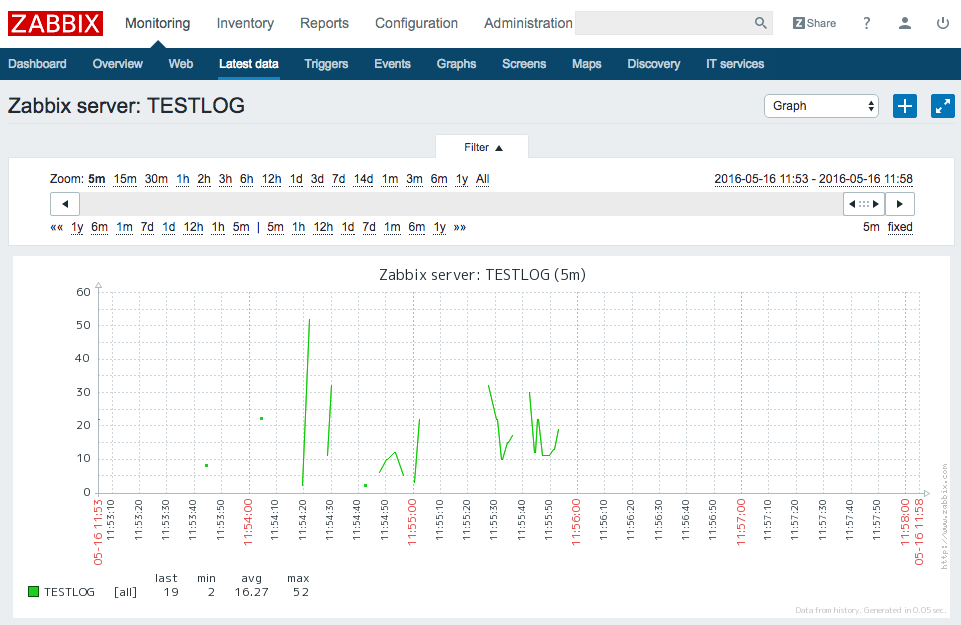Select the Latest data tab

click(249, 64)
